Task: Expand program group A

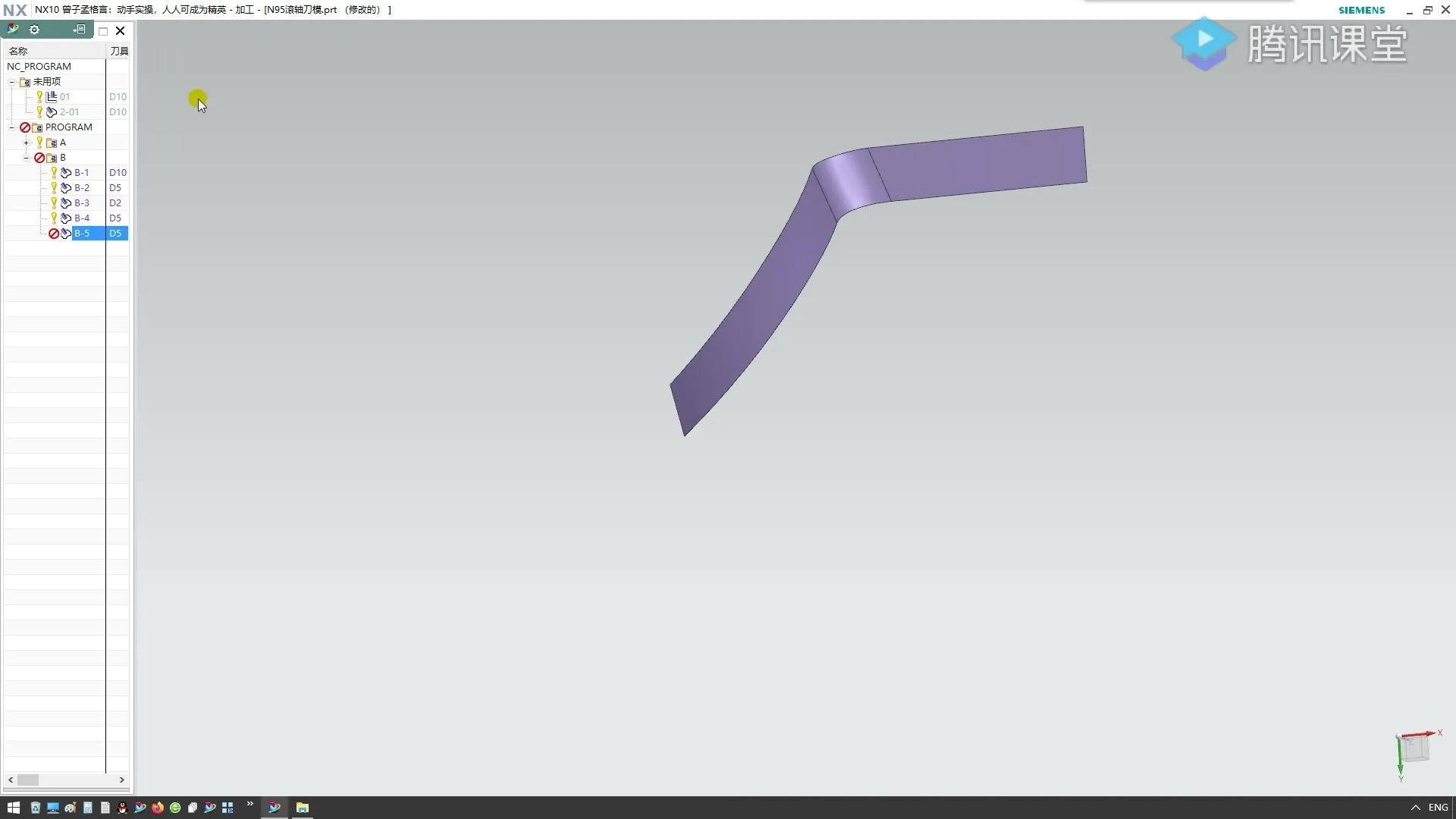Action: (x=27, y=143)
